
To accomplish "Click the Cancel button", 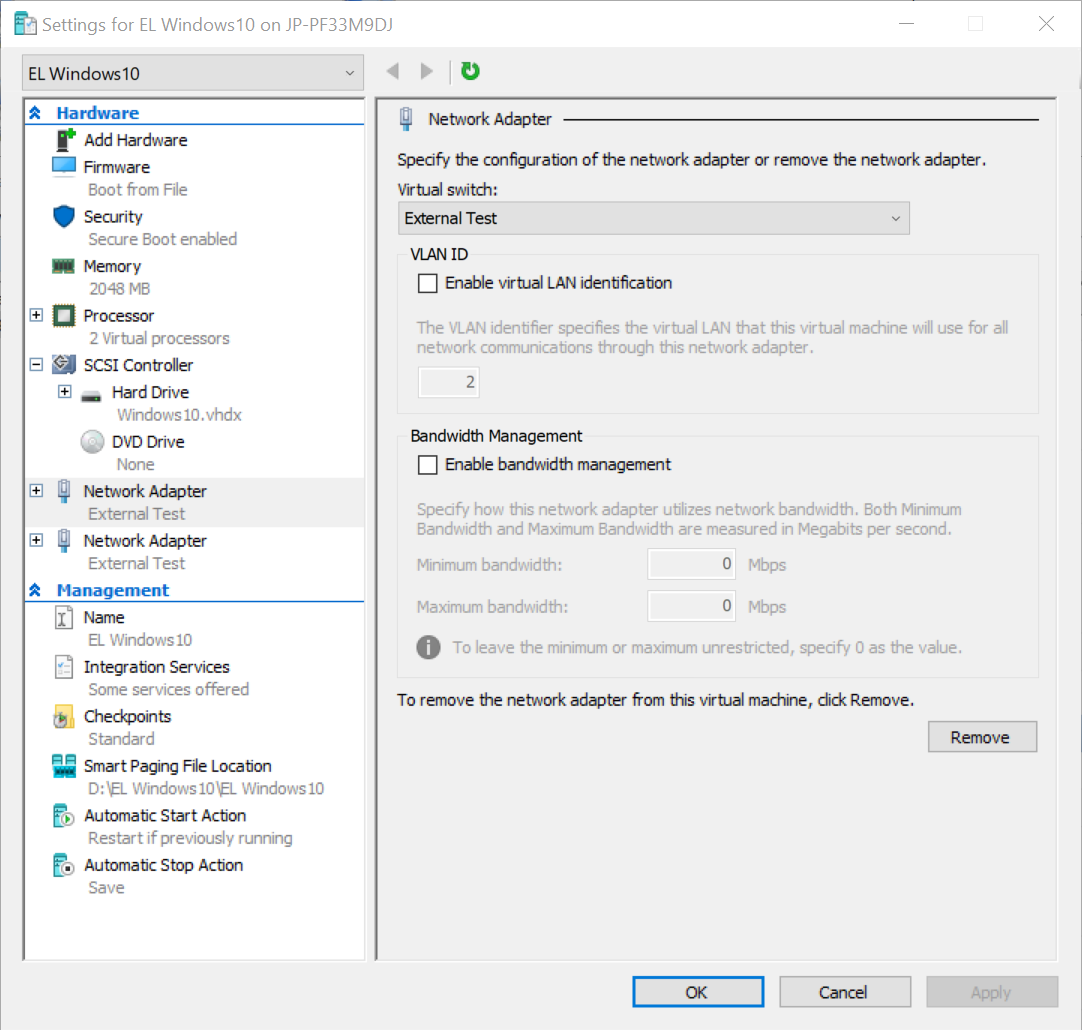I will pos(845,992).
